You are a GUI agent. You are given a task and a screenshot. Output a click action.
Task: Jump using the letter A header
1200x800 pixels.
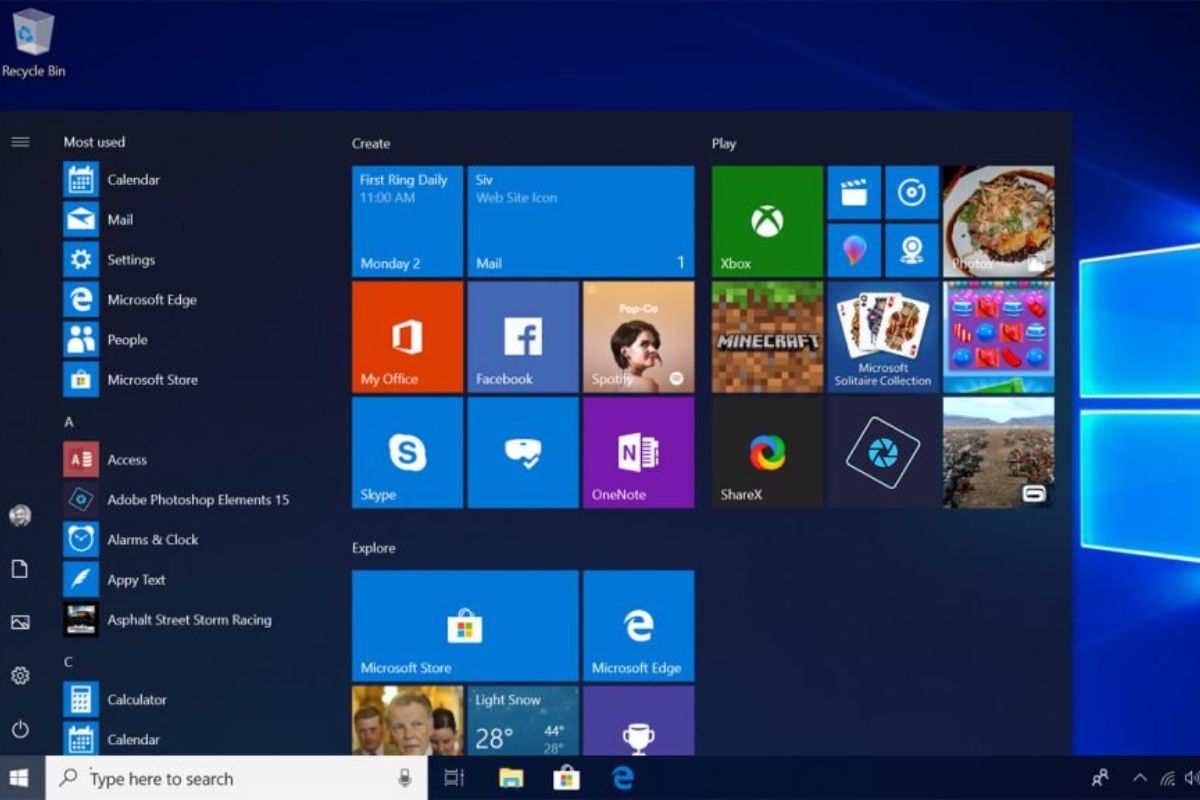pyautogui.click(x=69, y=422)
